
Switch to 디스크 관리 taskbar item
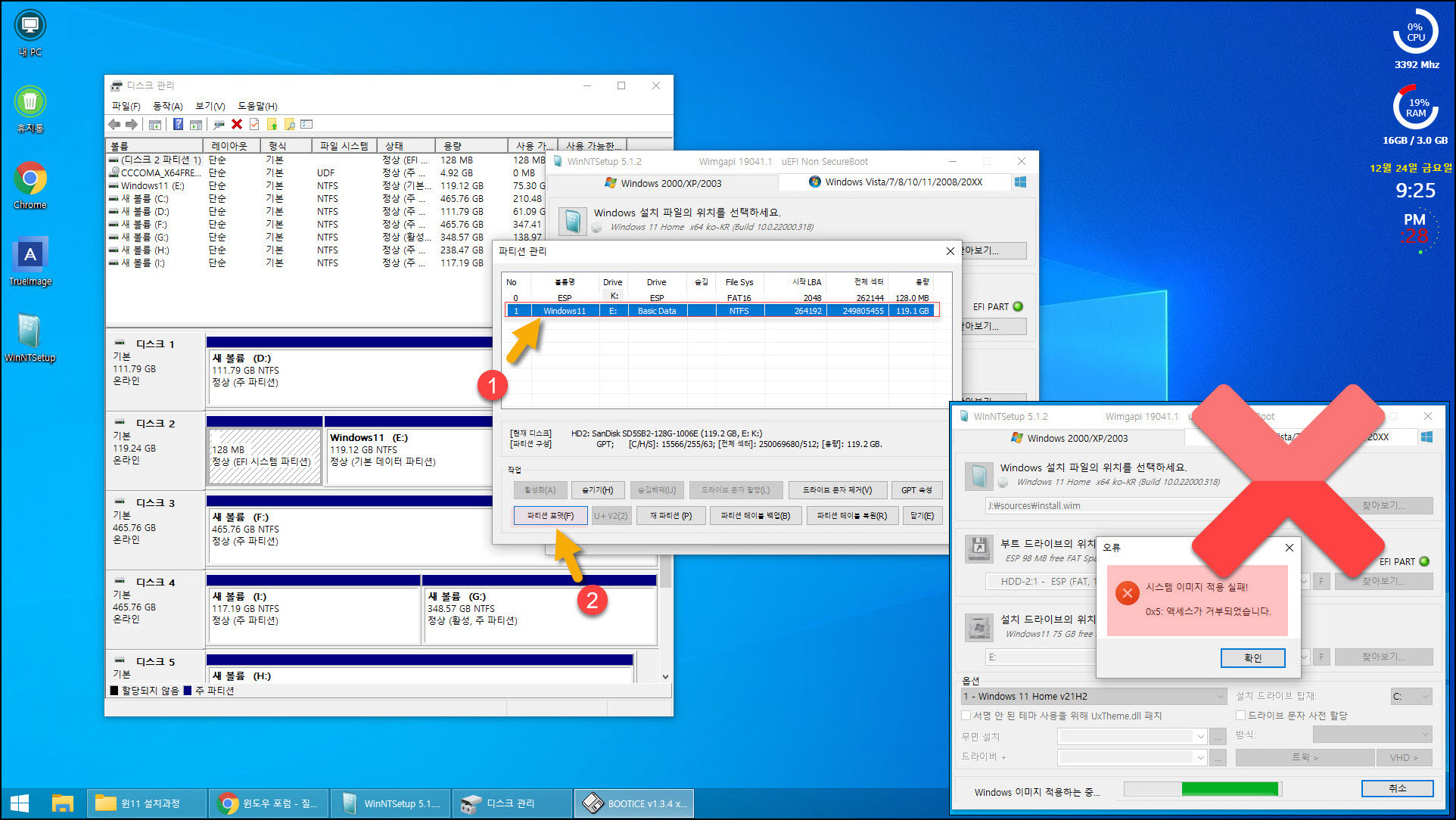point(512,803)
